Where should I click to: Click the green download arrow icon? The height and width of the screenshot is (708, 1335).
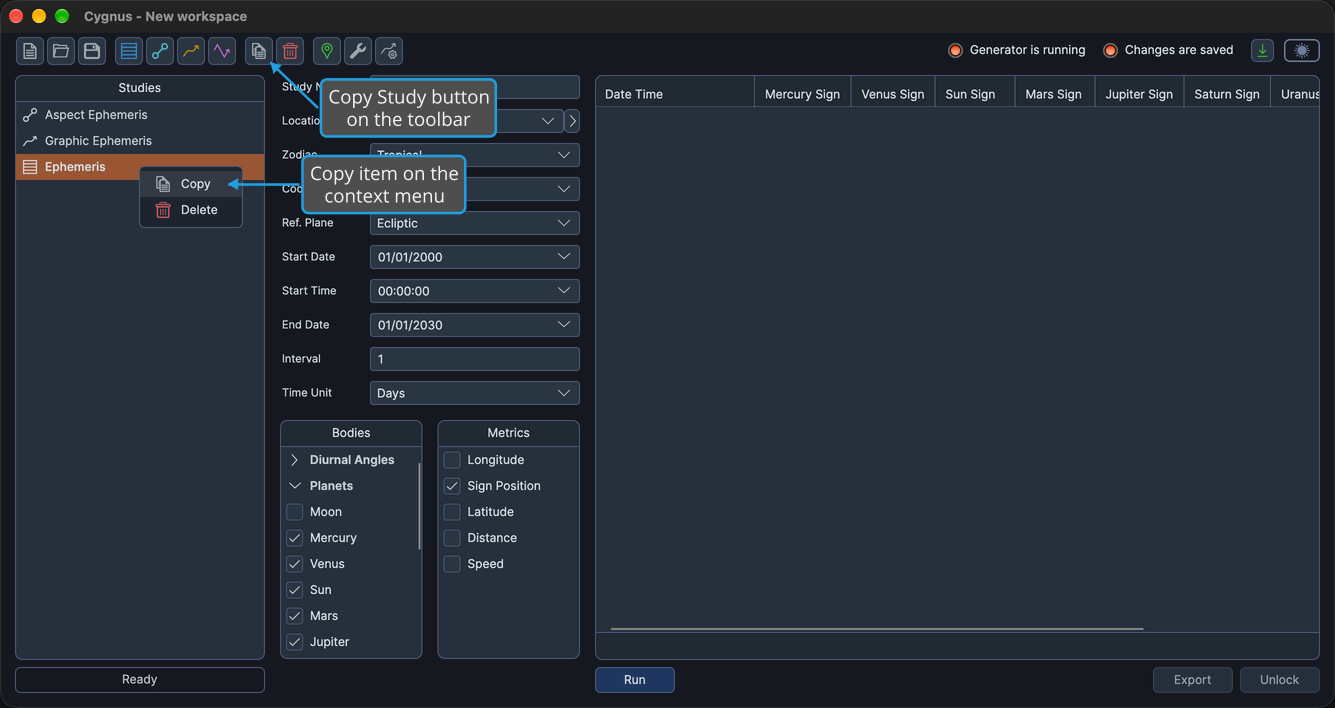1263,51
